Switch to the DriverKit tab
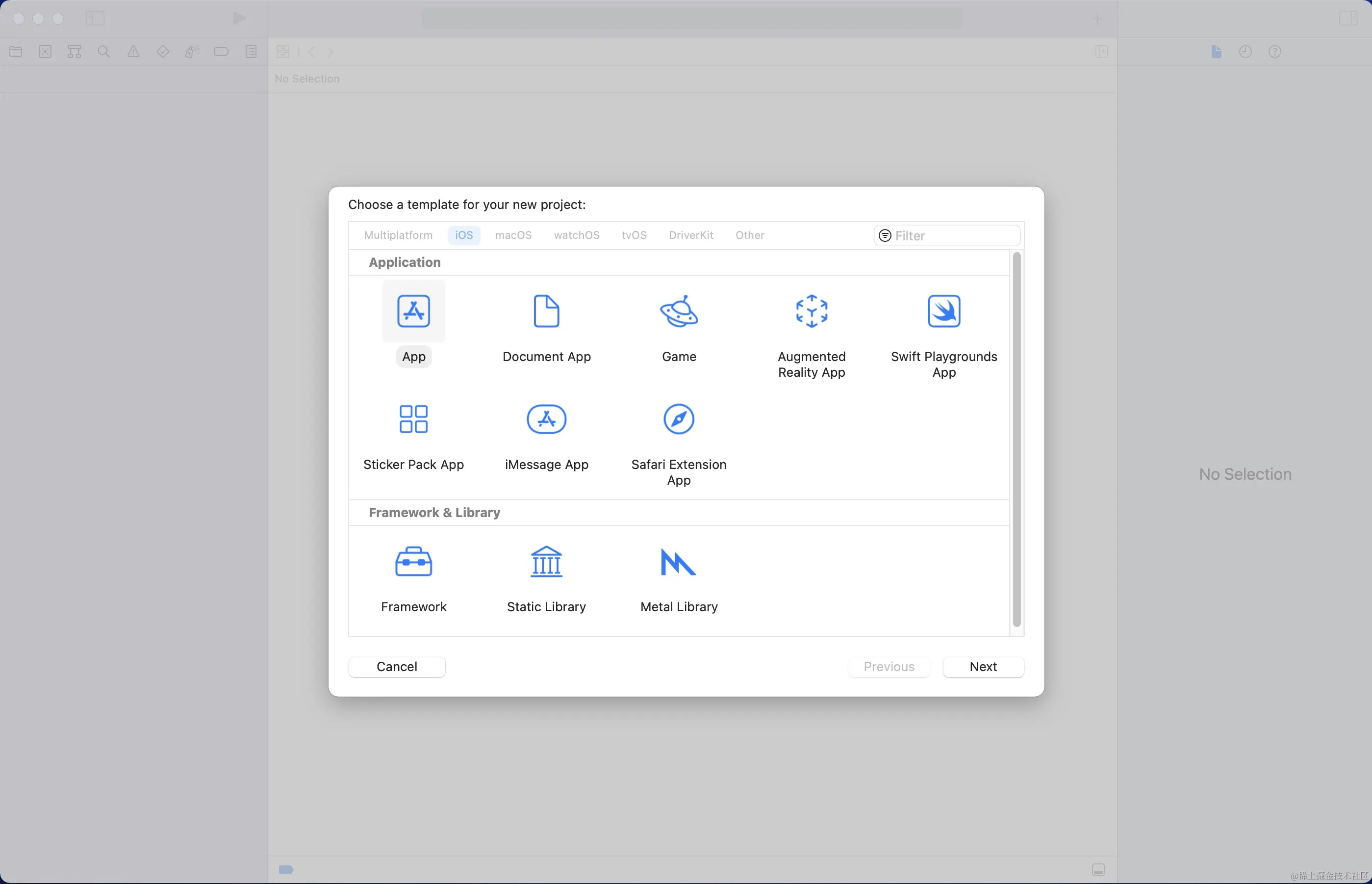This screenshot has height=884, width=1372. pyautogui.click(x=691, y=235)
